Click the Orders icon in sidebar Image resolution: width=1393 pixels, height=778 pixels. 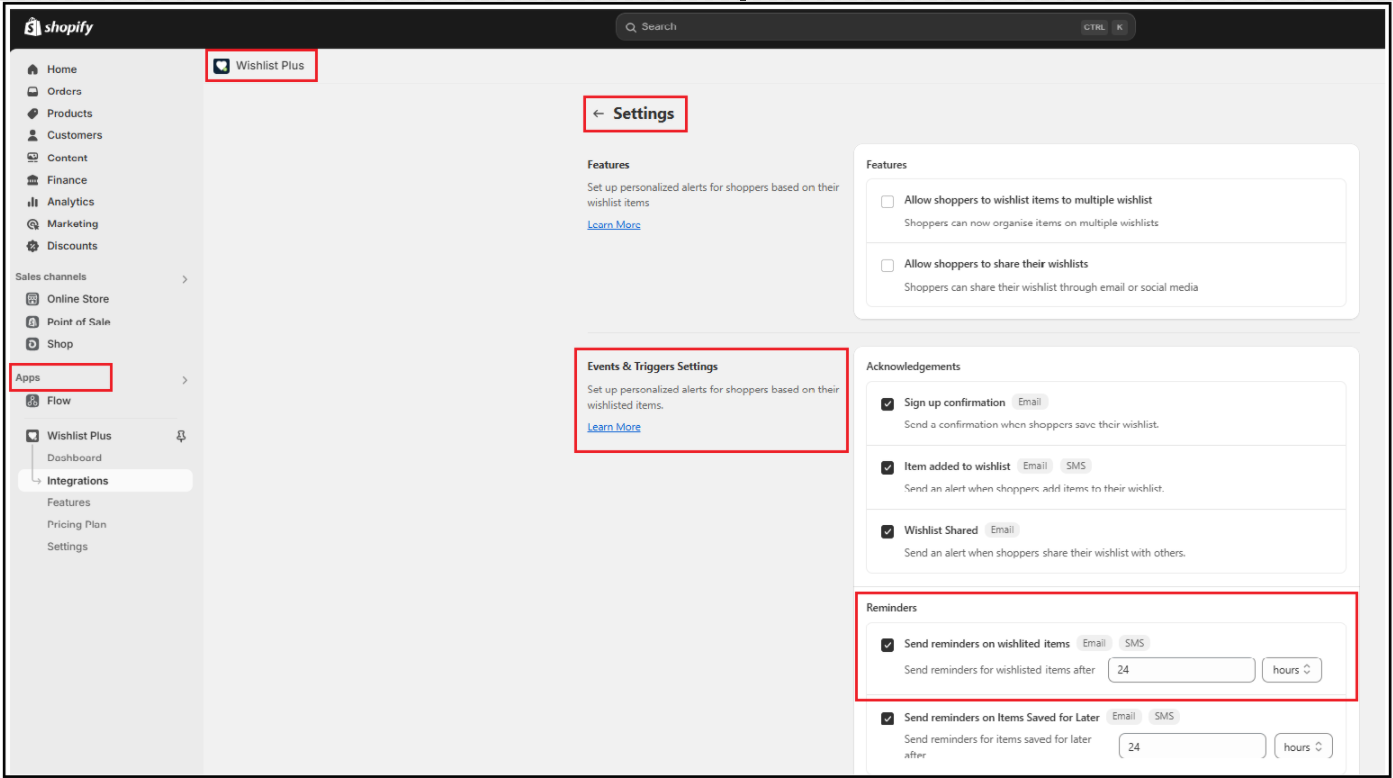point(33,91)
